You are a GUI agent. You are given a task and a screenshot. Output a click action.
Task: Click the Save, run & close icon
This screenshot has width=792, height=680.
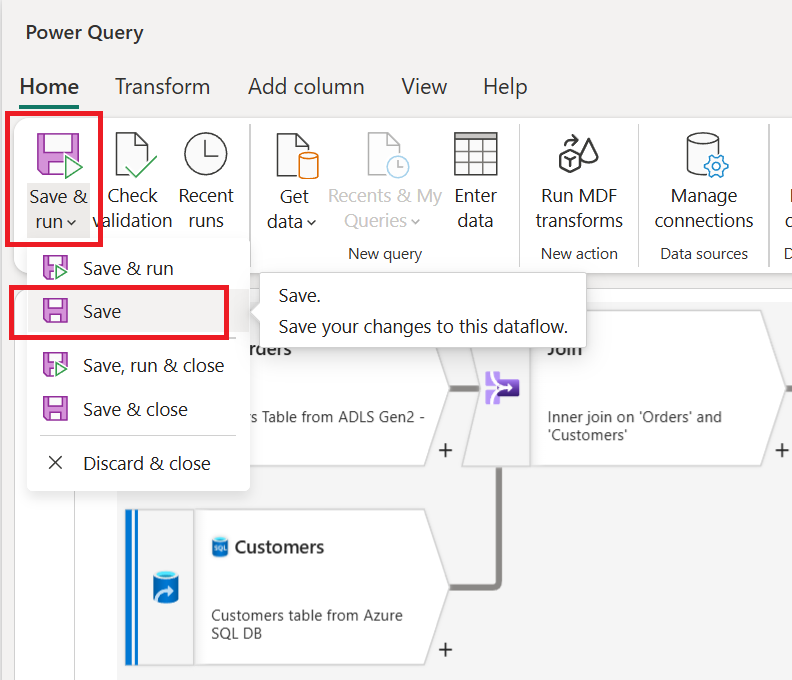click(55, 365)
